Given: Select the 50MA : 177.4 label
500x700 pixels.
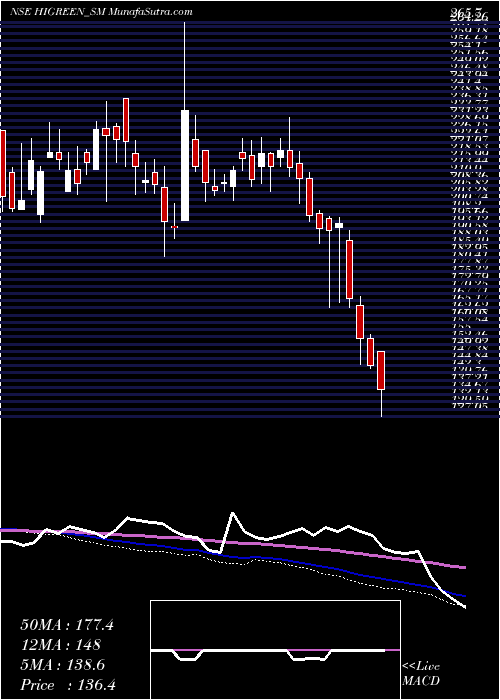Looking at the screenshot, I should pyautogui.click(x=67, y=625).
